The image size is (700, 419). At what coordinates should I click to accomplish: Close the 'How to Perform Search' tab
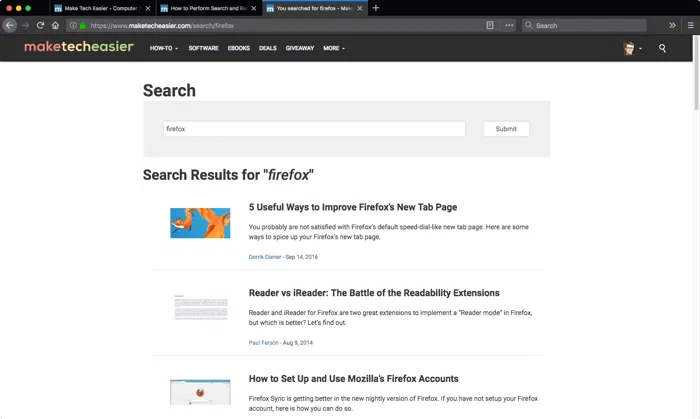[254, 8]
